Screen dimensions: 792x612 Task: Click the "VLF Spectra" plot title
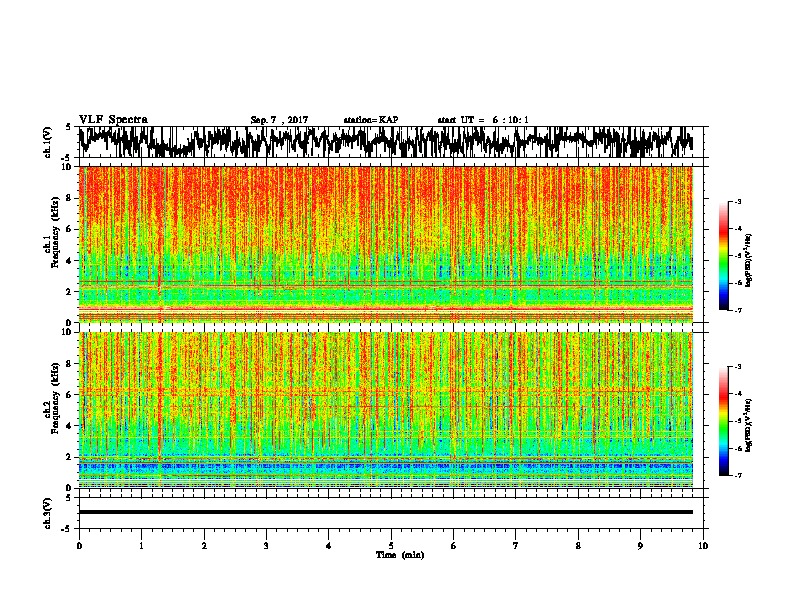113,120
